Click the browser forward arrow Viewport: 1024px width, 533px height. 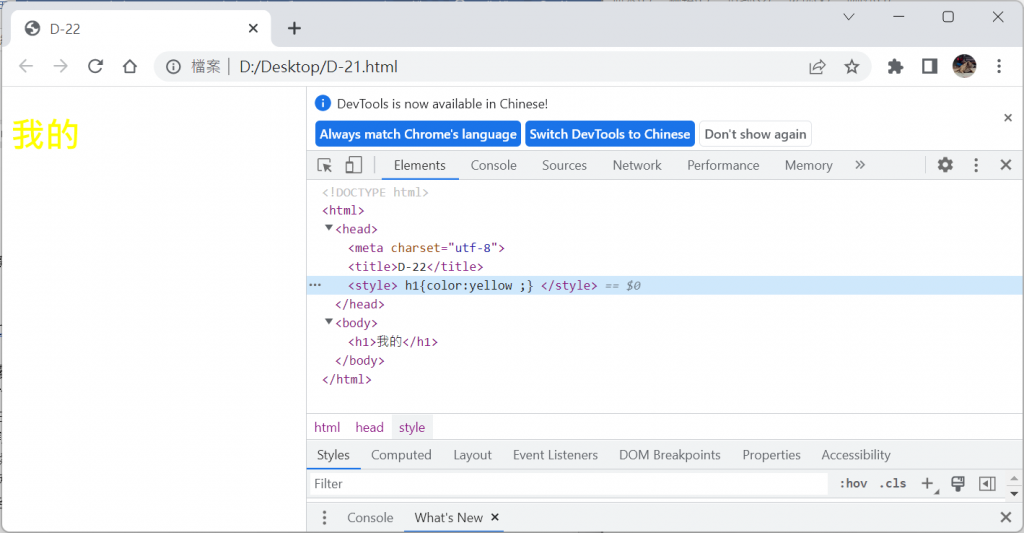[x=61, y=66]
